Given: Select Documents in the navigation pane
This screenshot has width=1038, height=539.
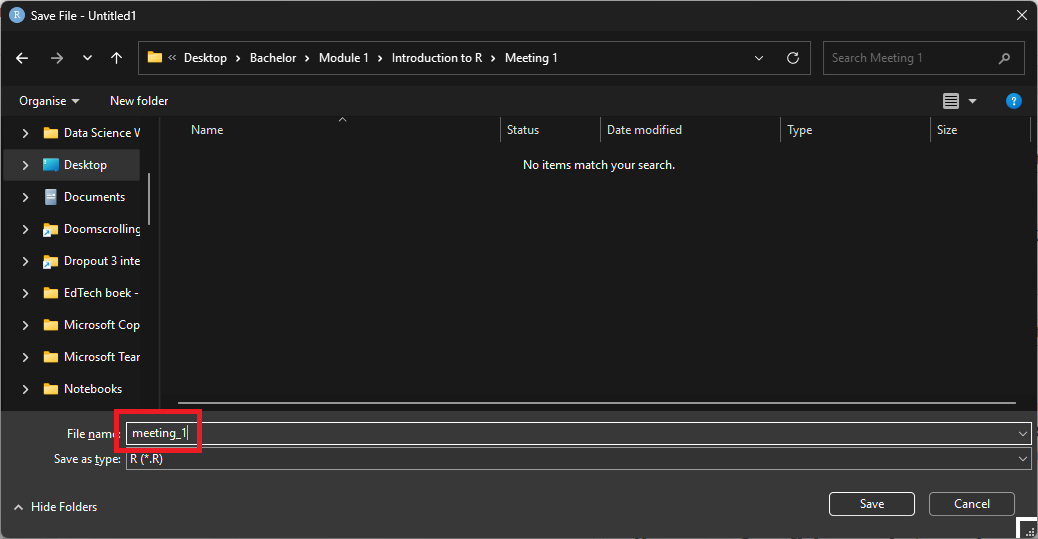Looking at the screenshot, I should coord(94,197).
